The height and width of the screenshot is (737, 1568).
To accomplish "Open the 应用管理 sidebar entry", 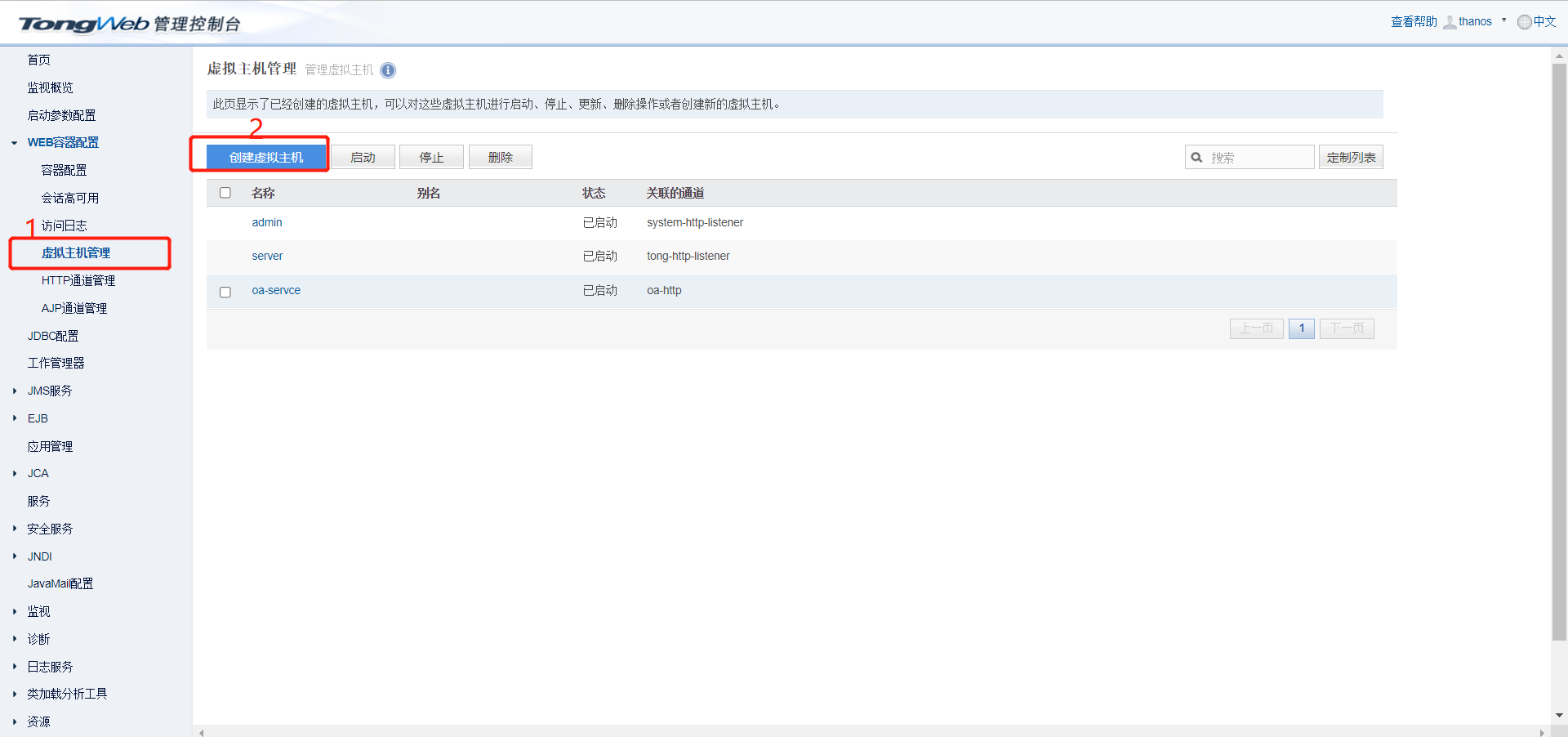I will [x=50, y=446].
